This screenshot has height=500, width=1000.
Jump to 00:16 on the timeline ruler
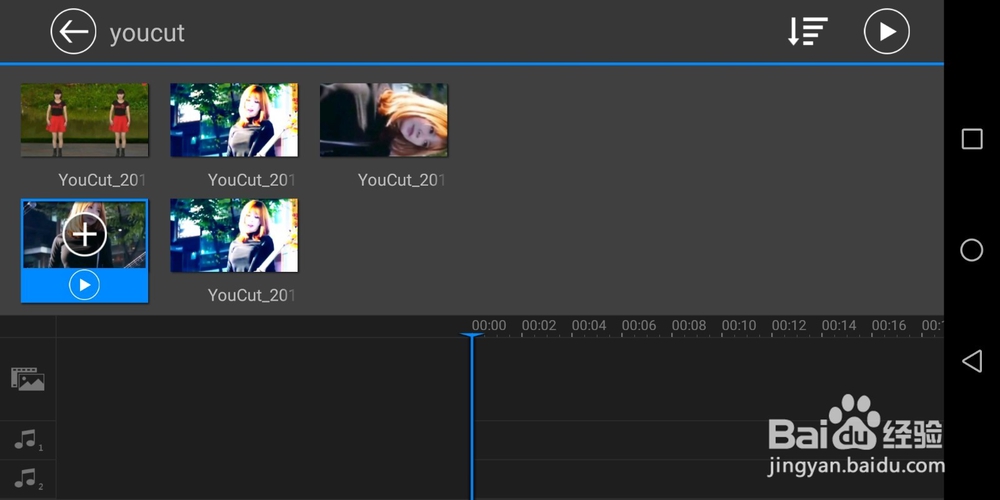click(889, 325)
